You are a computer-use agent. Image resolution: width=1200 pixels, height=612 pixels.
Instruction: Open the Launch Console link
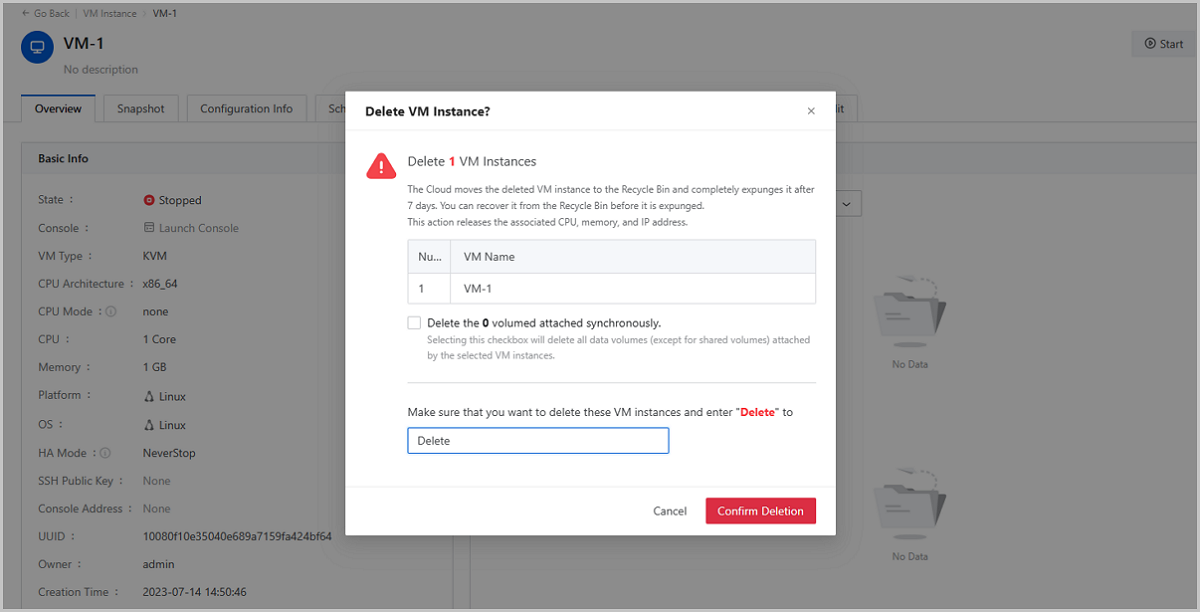pyautogui.click(x=198, y=228)
